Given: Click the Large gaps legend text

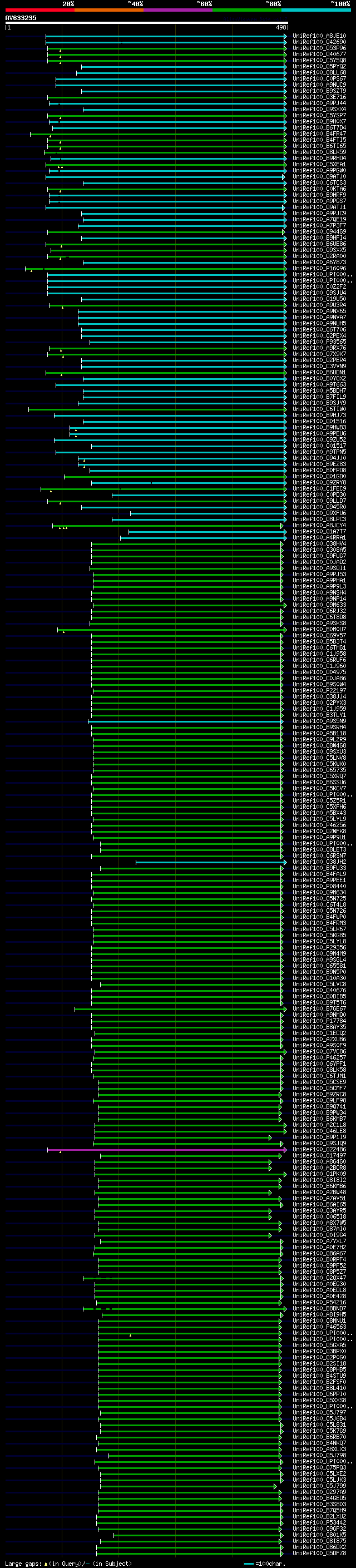Looking at the screenshot, I should coord(68,1563).
